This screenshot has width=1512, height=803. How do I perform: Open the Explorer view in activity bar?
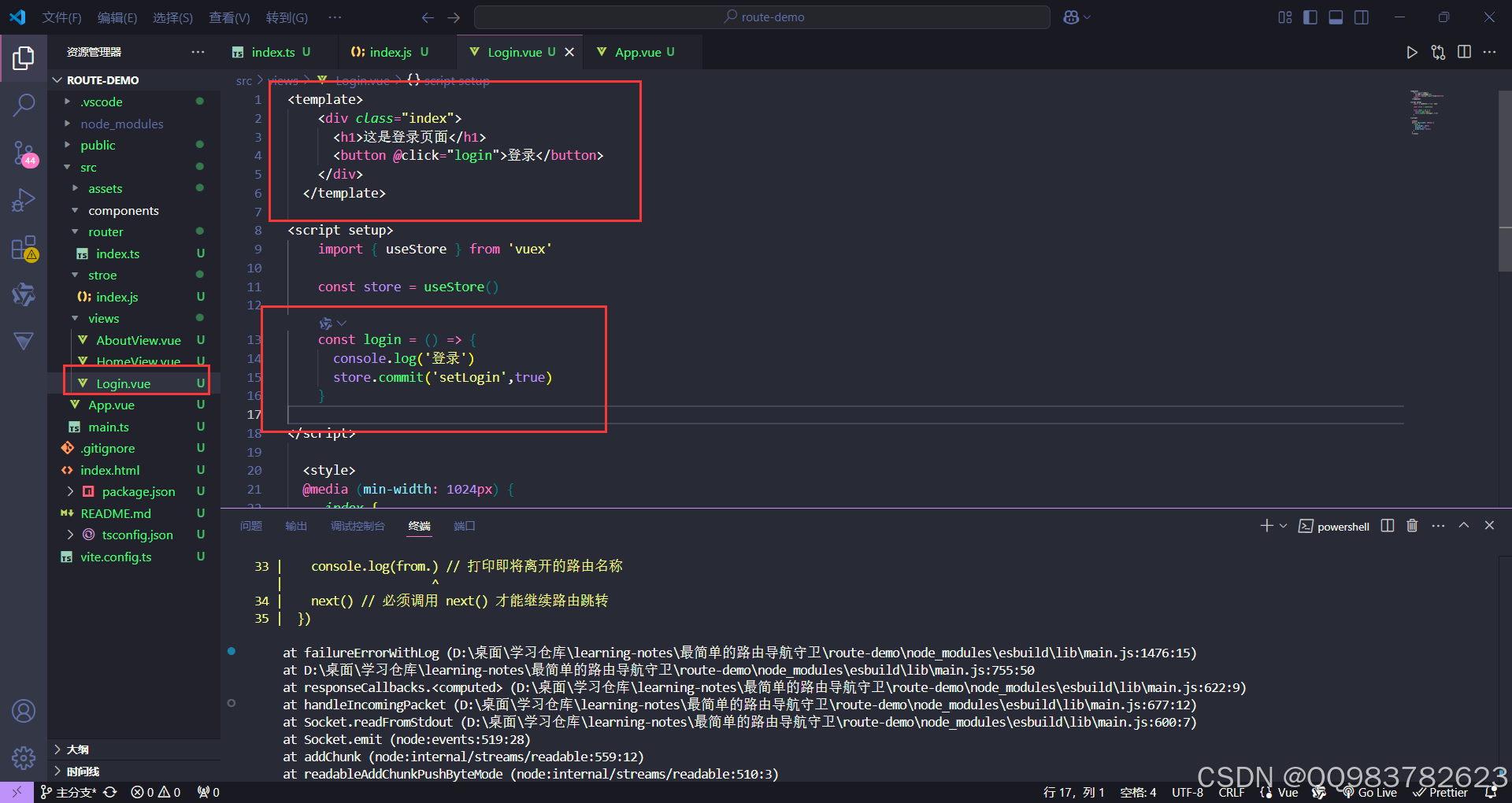tap(24, 57)
